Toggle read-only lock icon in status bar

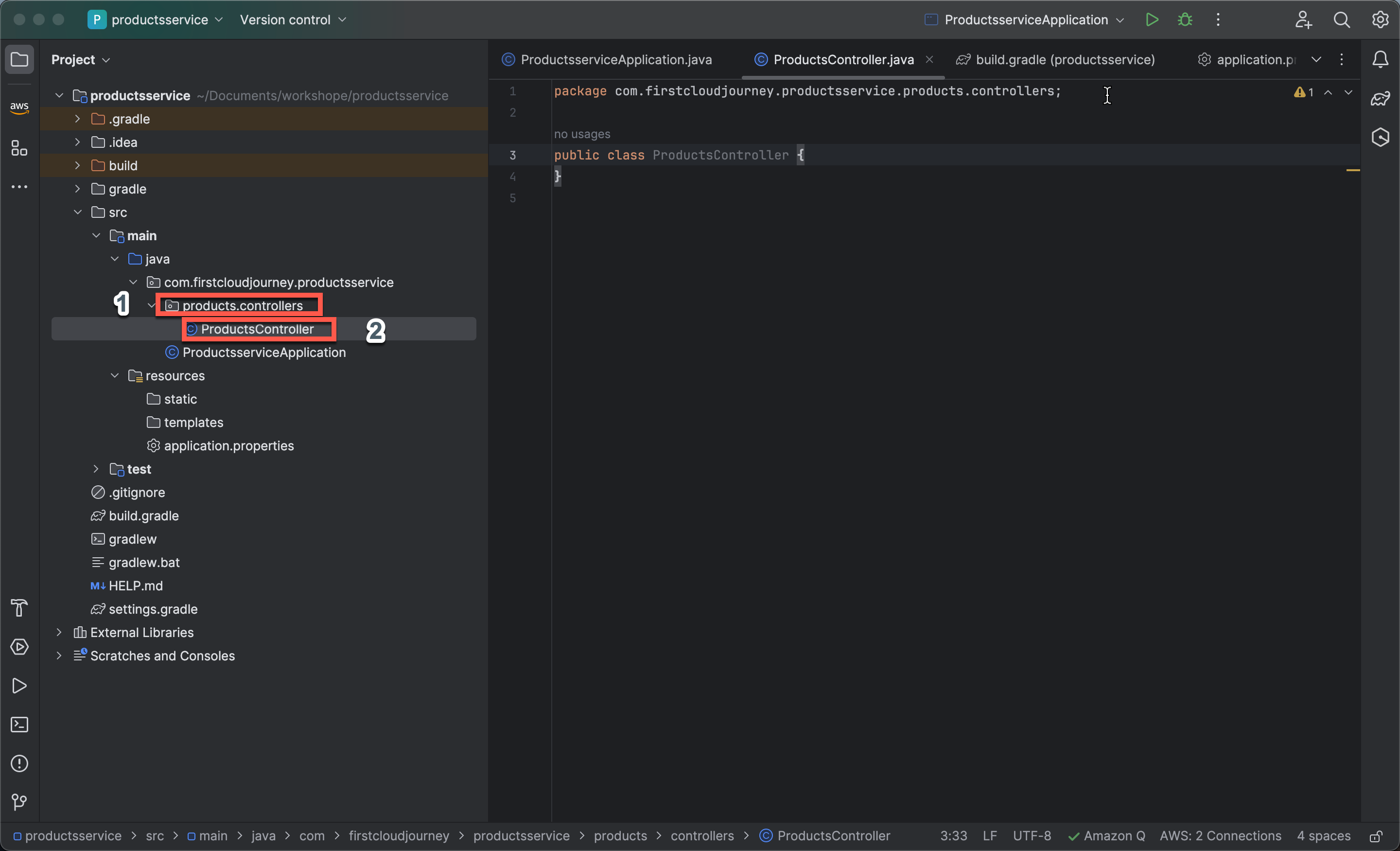point(1376,835)
